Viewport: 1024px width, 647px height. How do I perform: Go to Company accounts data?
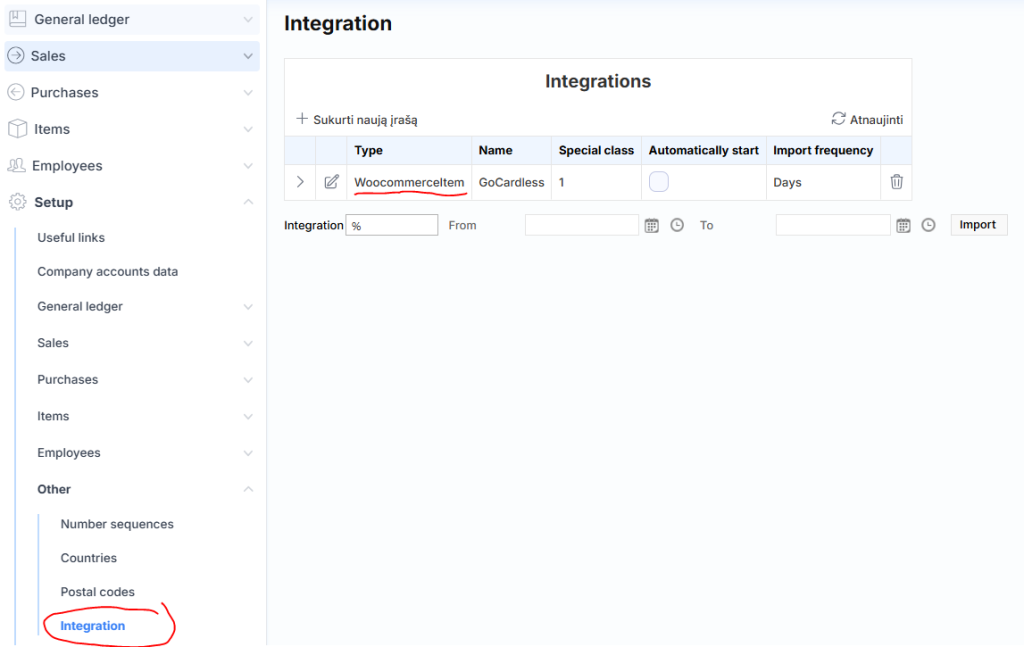tap(108, 272)
